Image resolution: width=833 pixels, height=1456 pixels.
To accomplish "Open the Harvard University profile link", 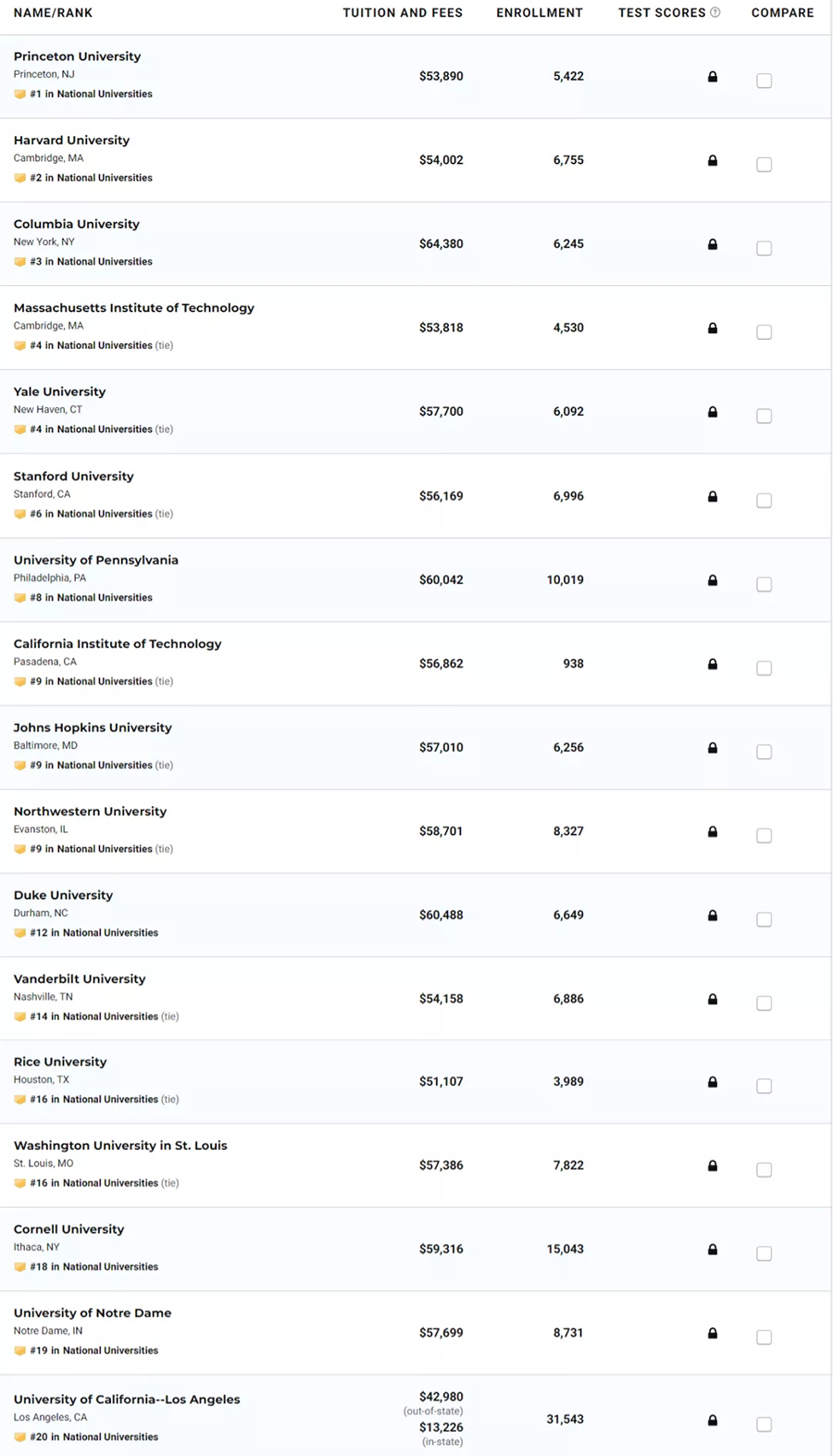I will pyautogui.click(x=71, y=141).
